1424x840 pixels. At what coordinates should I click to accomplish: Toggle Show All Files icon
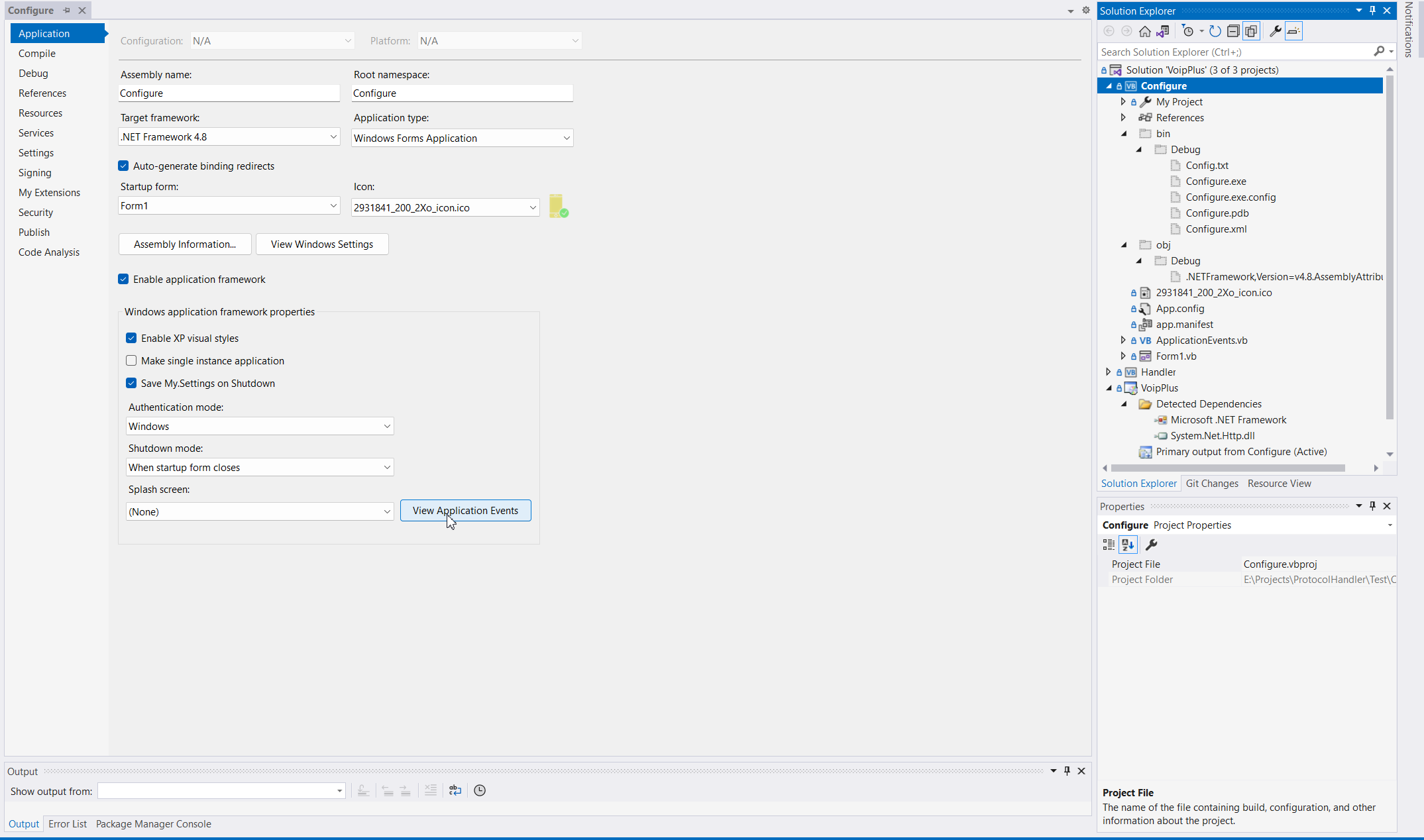pyautogui.click(x=1251, y=31)
